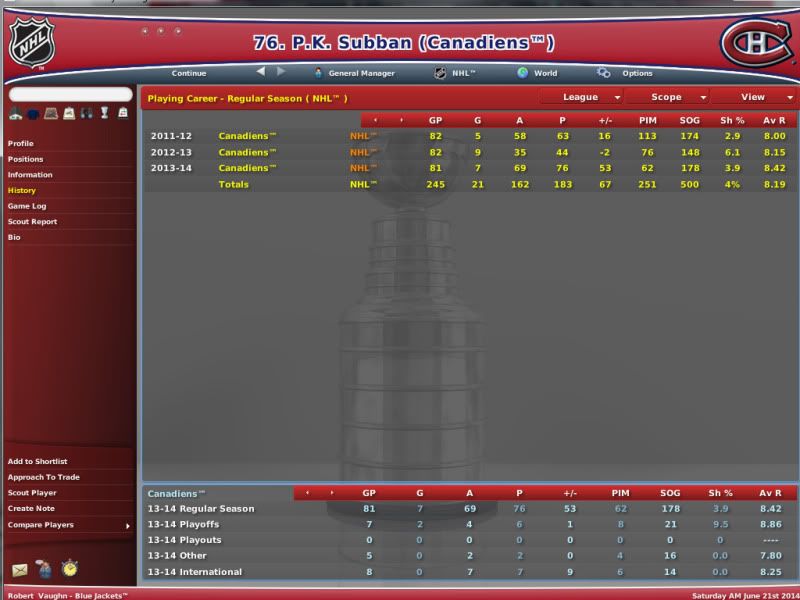
Task: Click the 13-14 International row
Action: click(470, 572)
